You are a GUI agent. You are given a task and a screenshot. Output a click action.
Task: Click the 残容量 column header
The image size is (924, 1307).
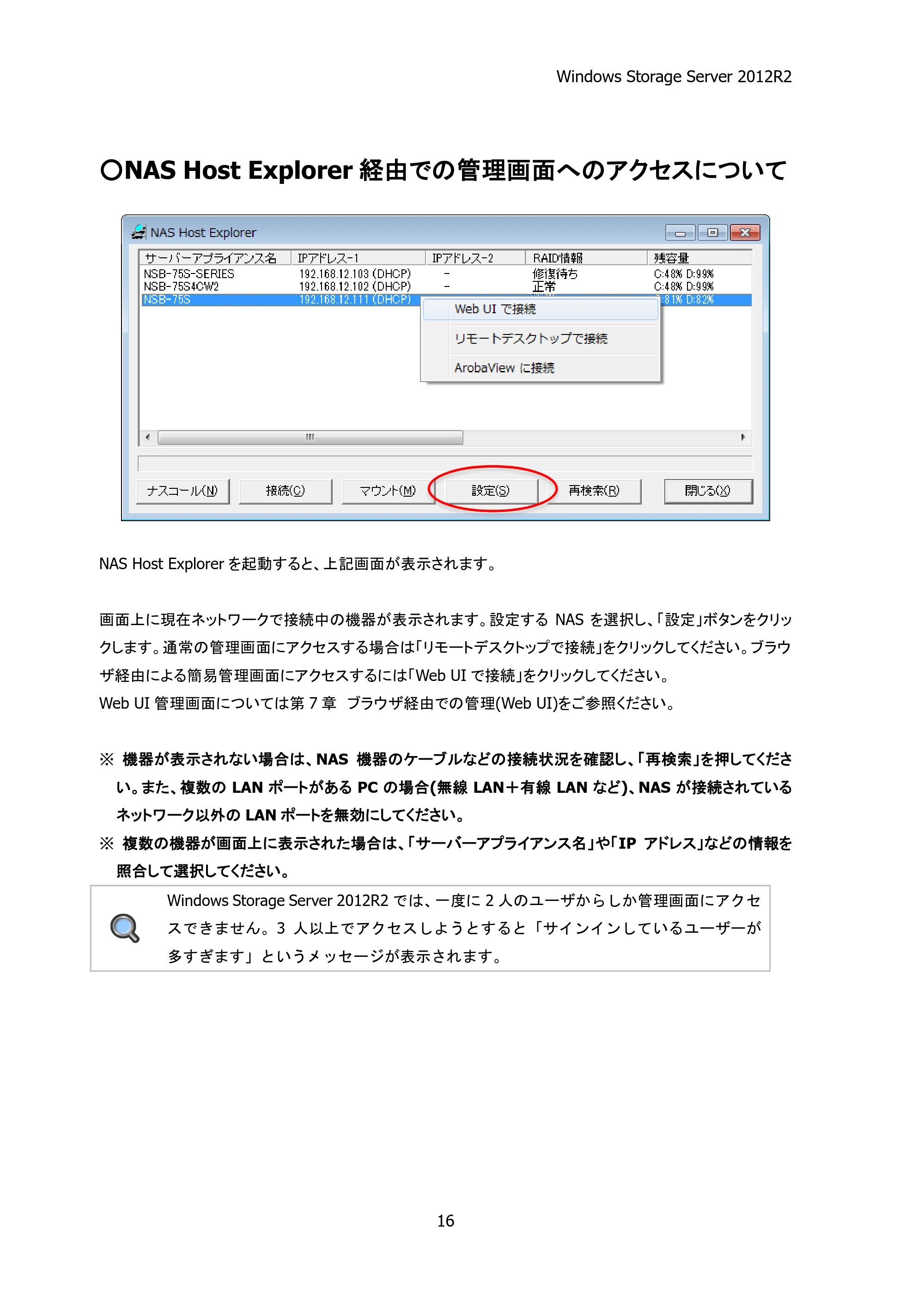point(699,258)
